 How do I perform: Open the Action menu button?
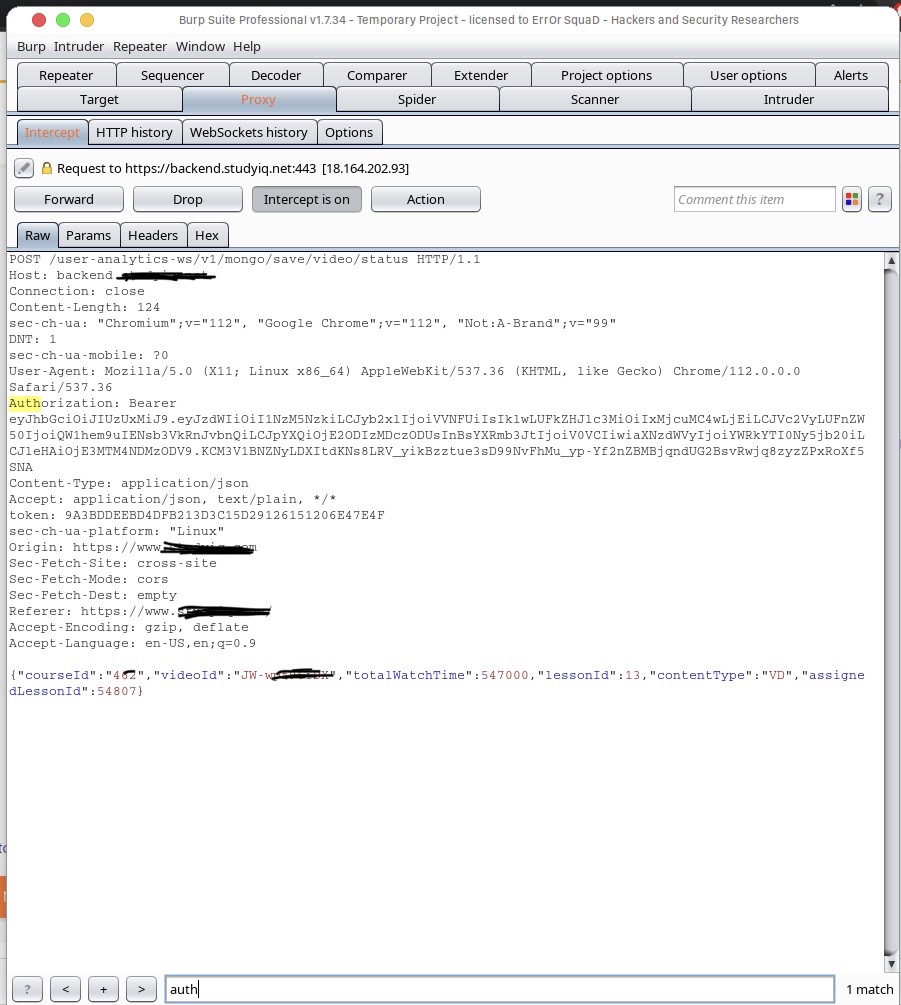point(426,199)
